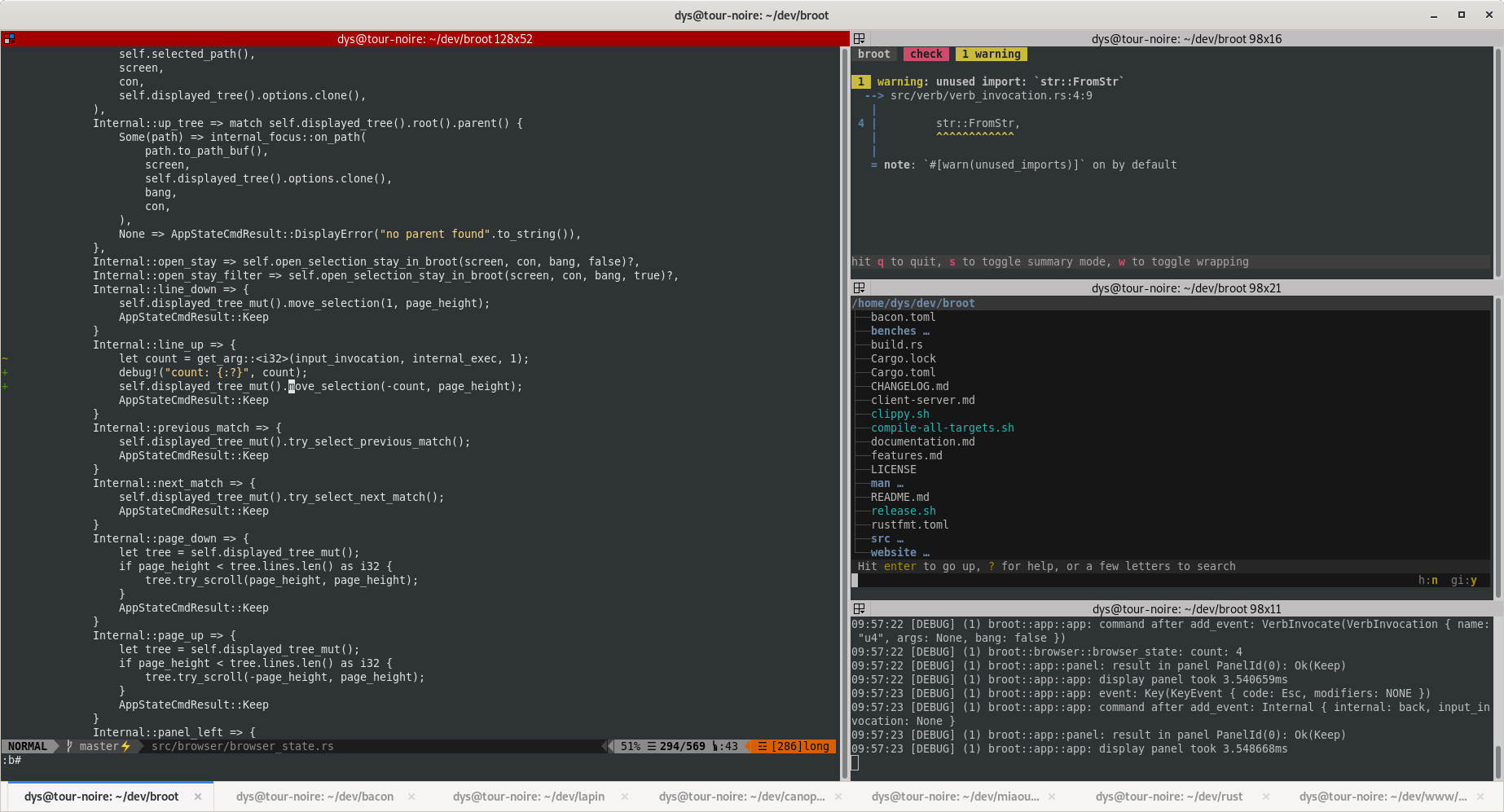The height and width of the screenshot is (812, 1504).
Task: Switch to the ~/dev/bacon terminal tab
Action: tap(314, 797)
